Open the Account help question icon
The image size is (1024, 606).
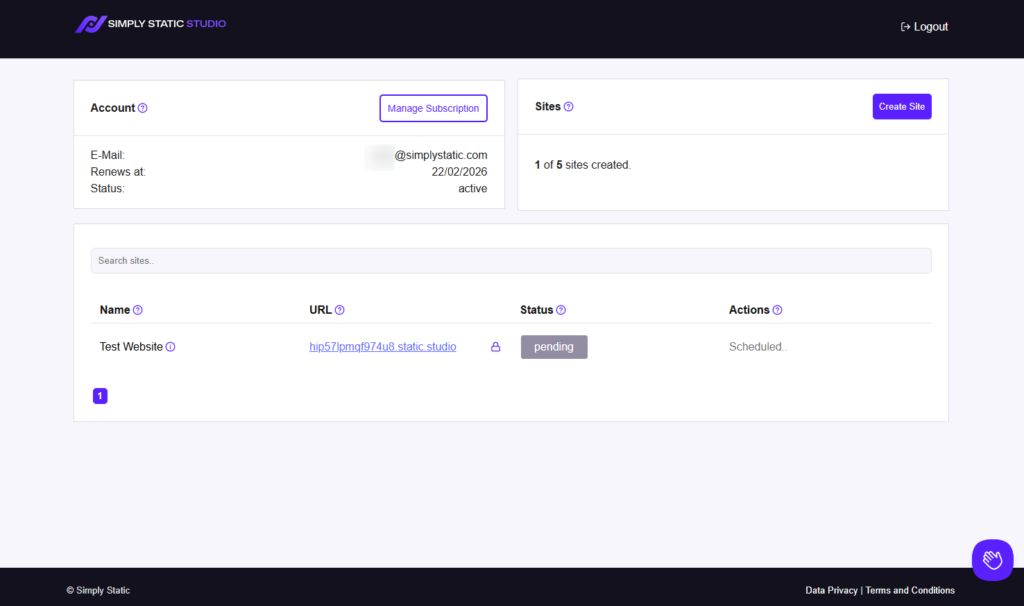(x=142, y=108)
